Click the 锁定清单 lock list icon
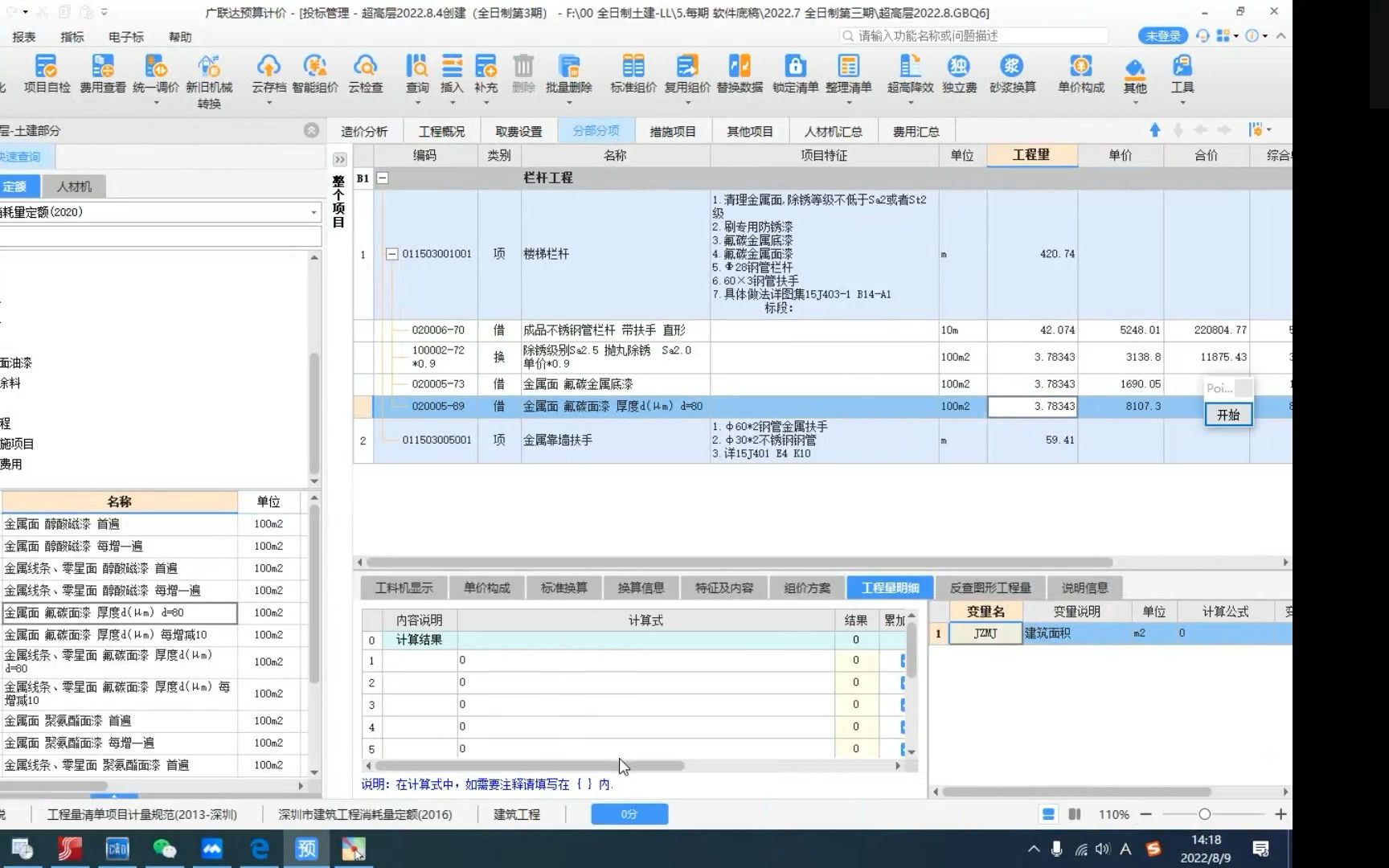 pyautogui.click(x=795, y=76)
